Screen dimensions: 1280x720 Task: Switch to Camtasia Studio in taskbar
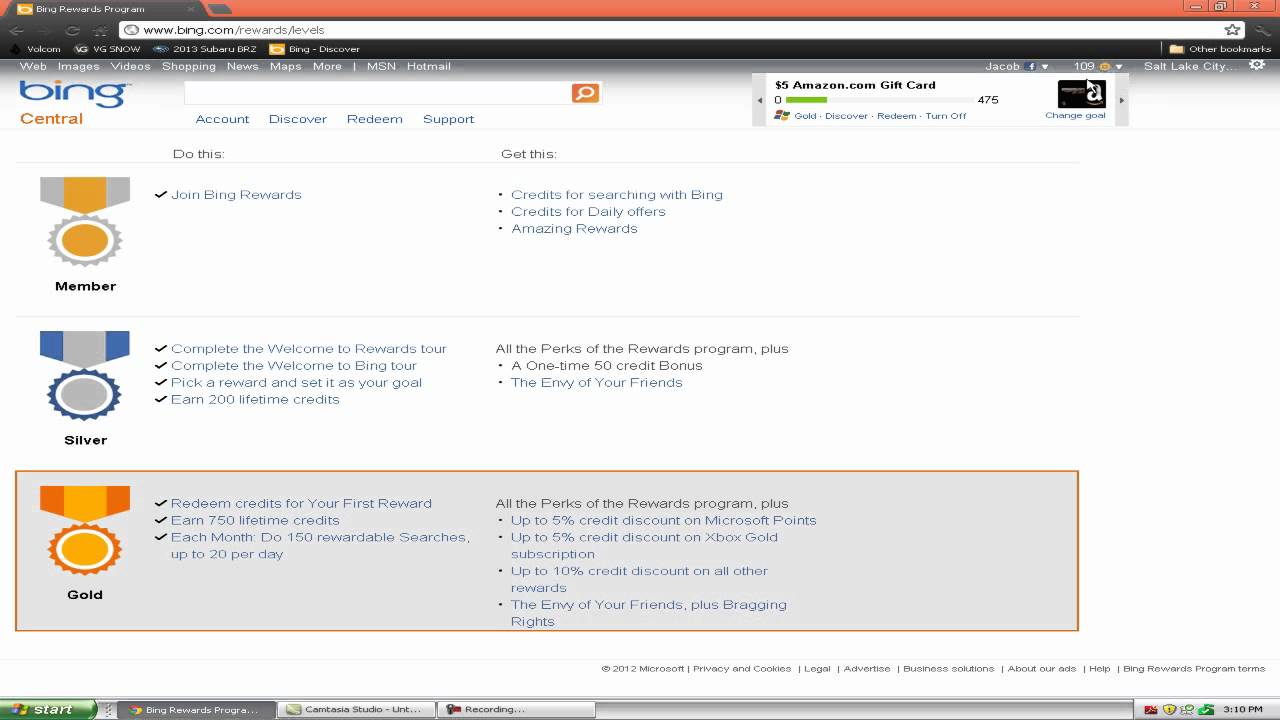click(x=356, y=709)
